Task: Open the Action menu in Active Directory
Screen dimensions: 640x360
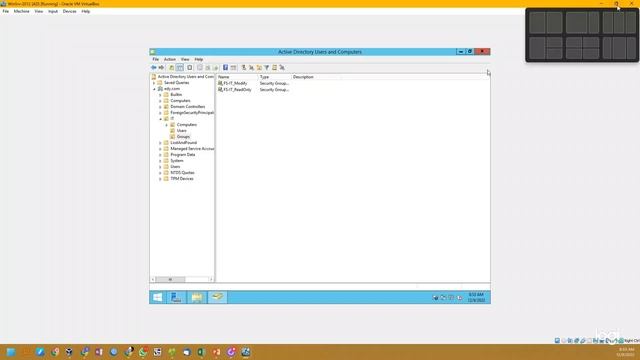Action: pyautogui.click(x=170, y=60)
